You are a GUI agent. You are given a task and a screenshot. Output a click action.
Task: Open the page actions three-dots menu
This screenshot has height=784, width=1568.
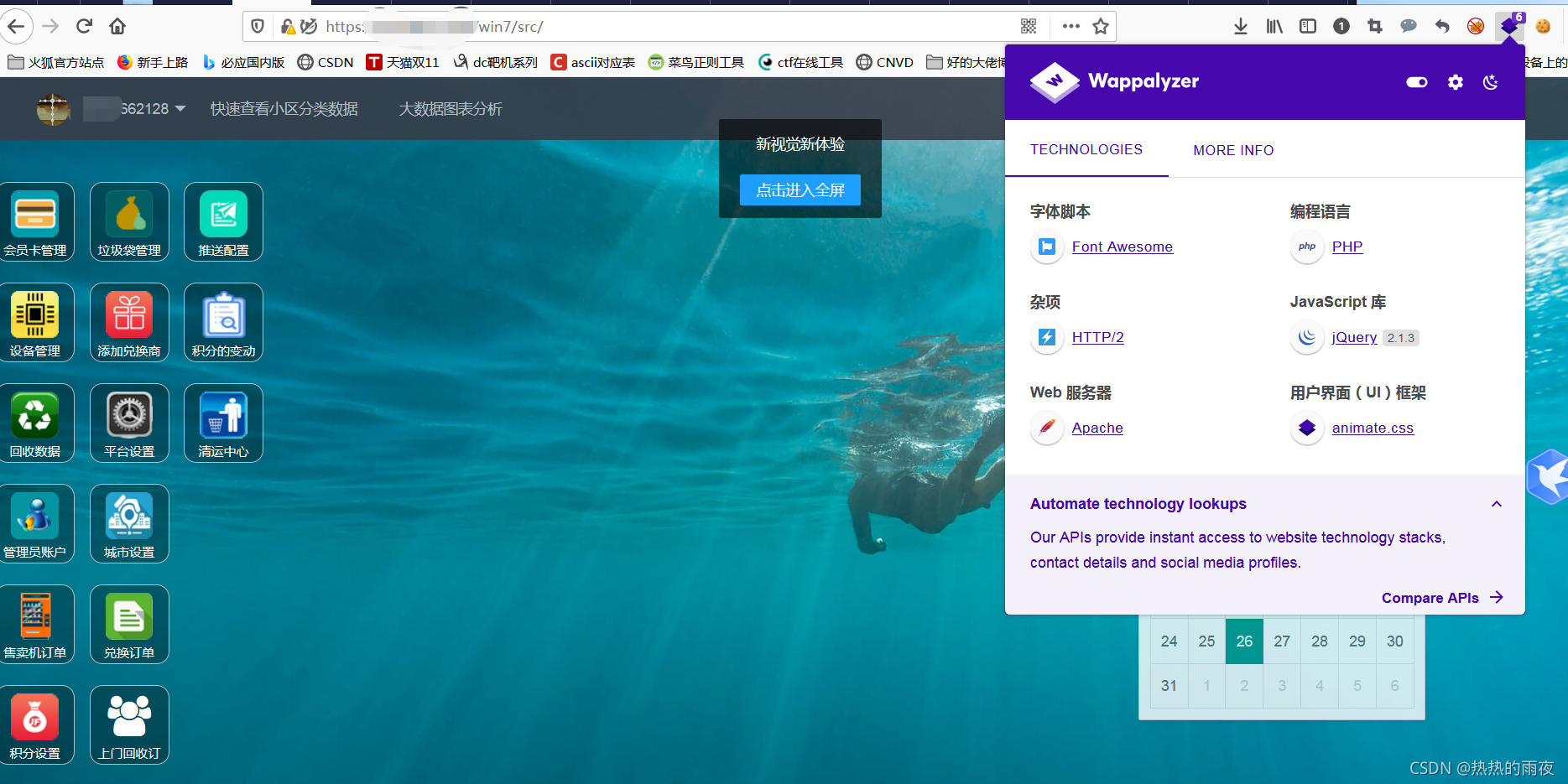(1071, 27)
